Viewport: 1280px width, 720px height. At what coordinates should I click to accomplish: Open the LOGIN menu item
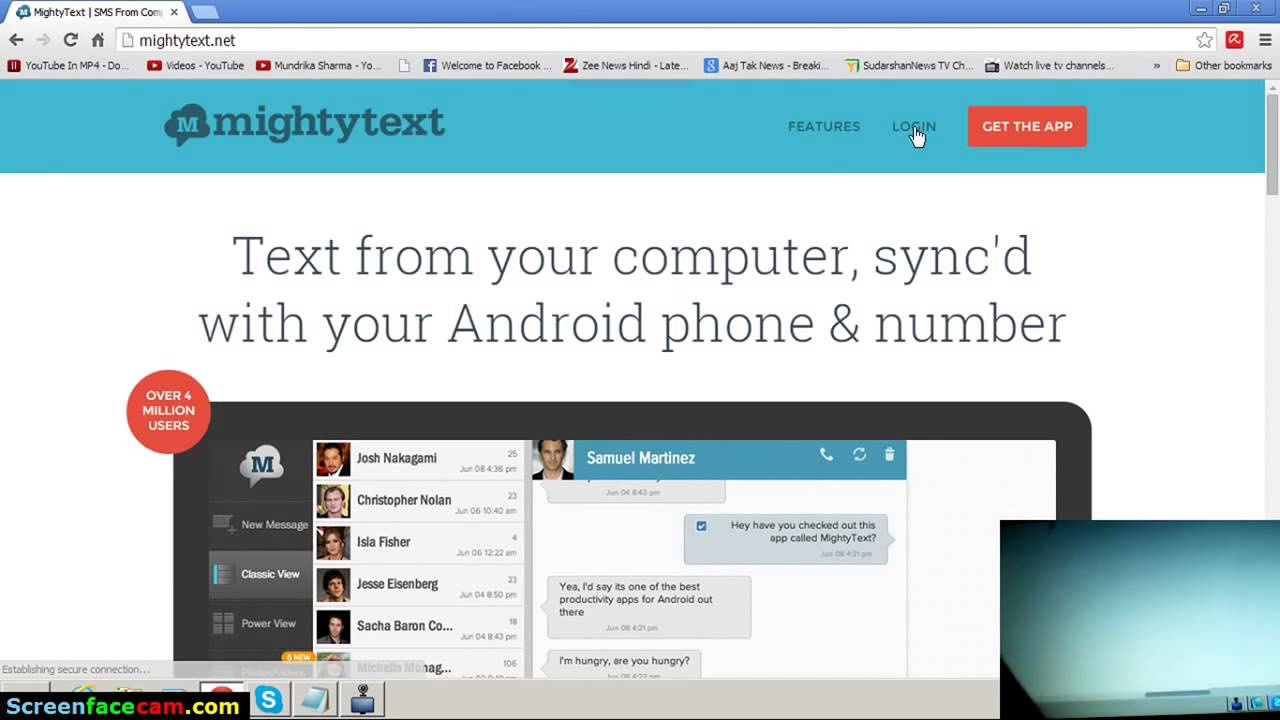(914, 126)
